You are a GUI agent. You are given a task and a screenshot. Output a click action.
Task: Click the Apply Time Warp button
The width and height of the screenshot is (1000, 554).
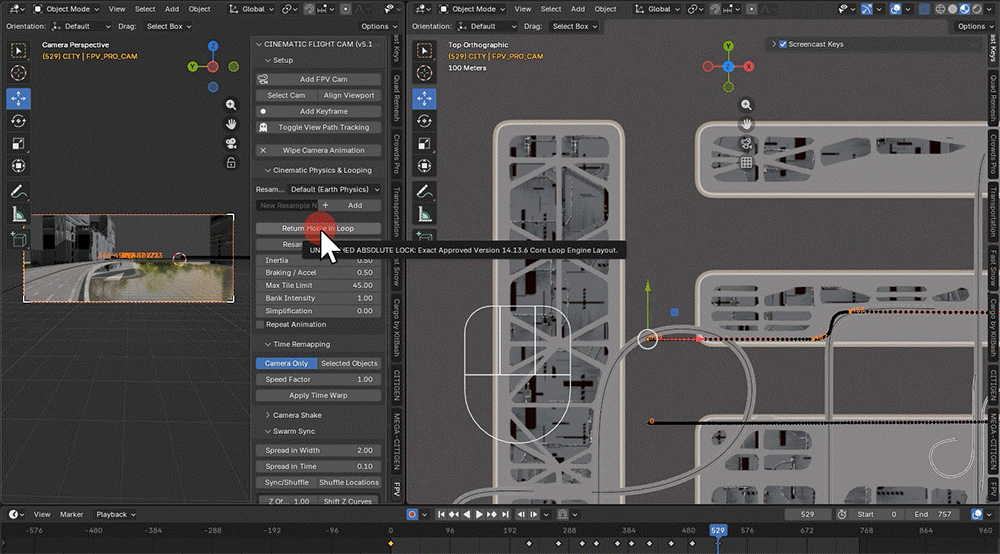point(318,395)
